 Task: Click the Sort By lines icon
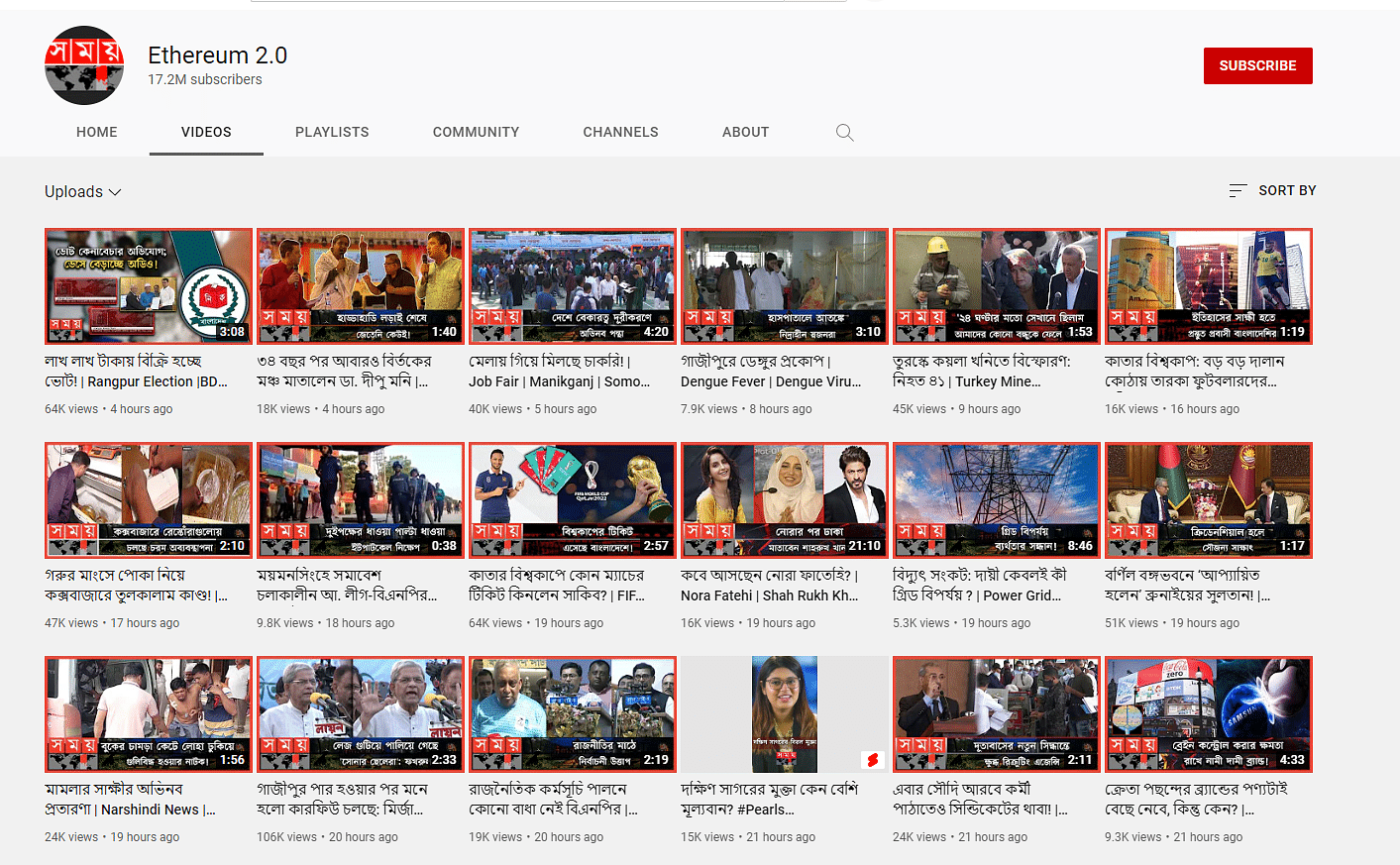pos(1238,190)
